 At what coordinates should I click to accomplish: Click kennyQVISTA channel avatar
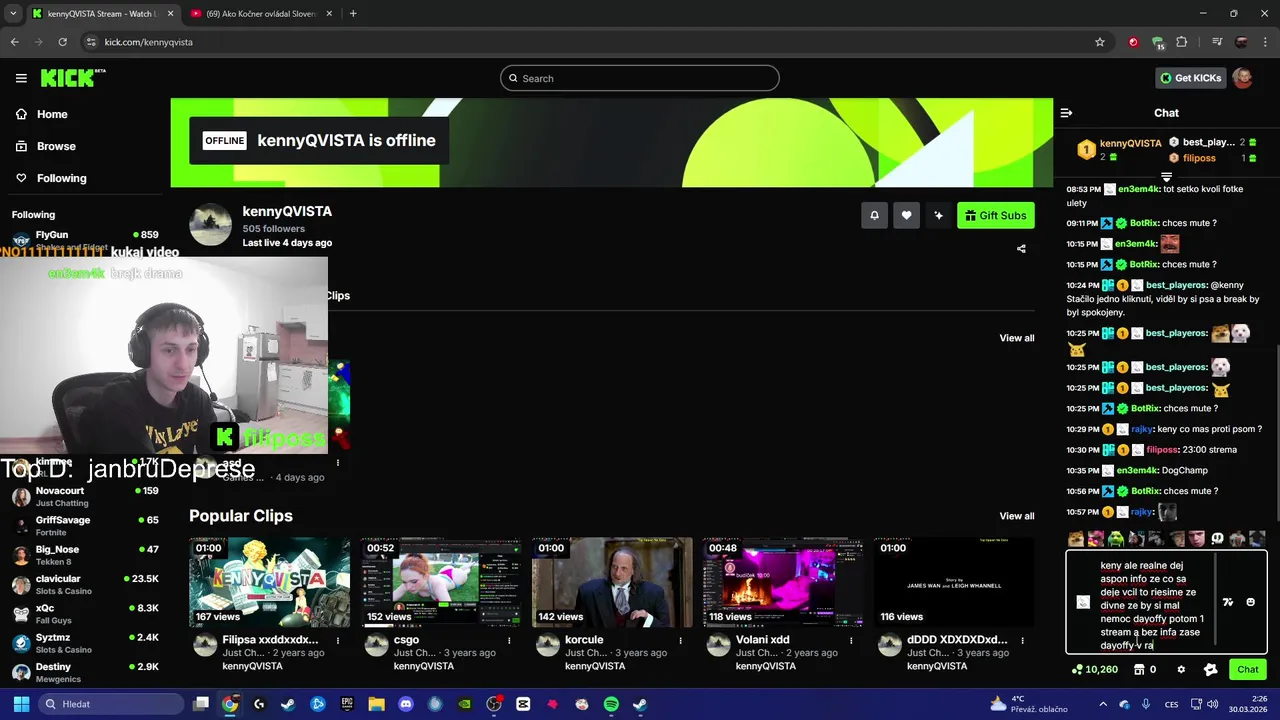[211, 225]
